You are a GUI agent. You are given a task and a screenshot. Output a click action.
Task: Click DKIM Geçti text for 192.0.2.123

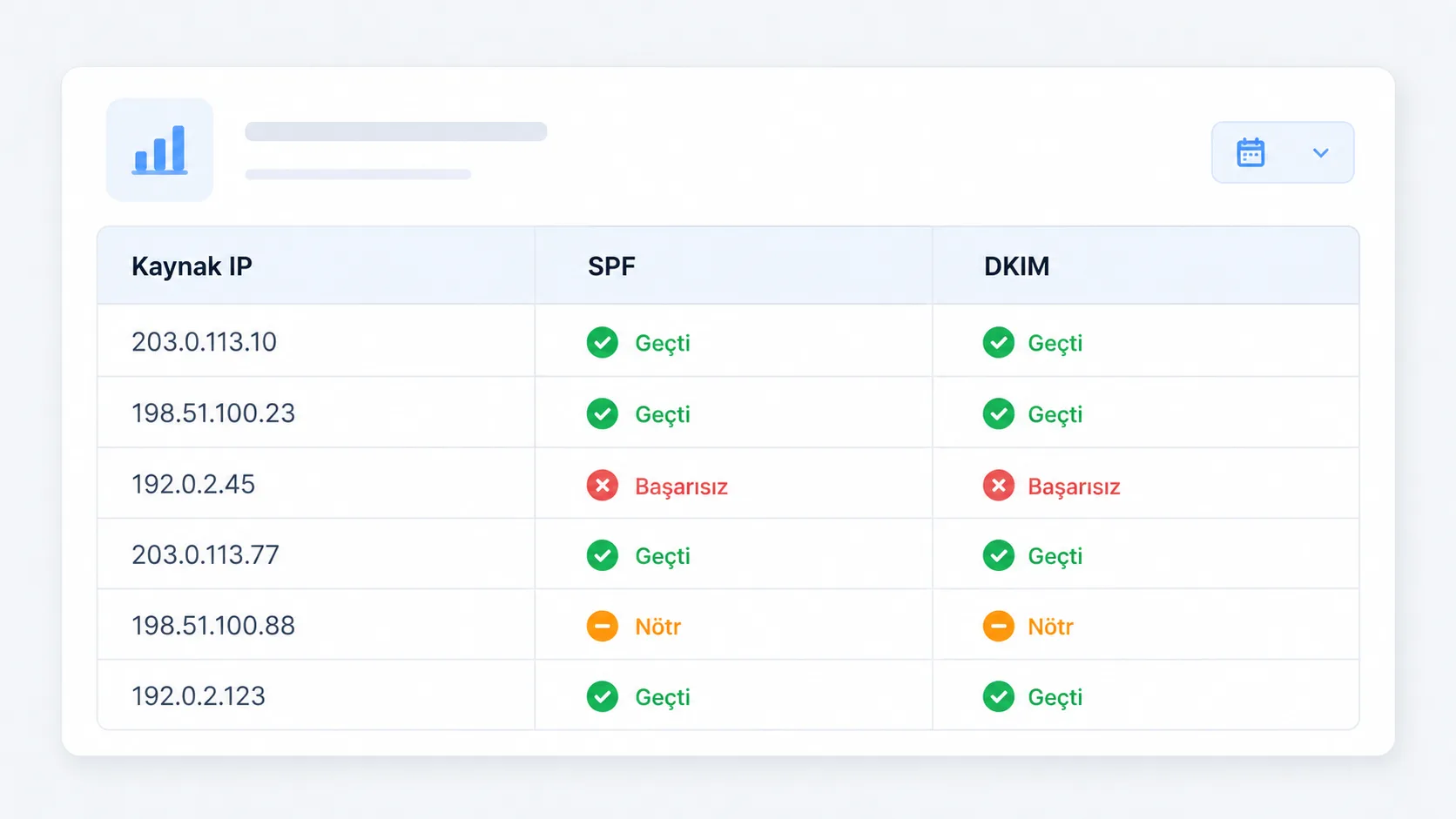(1055, 698)
